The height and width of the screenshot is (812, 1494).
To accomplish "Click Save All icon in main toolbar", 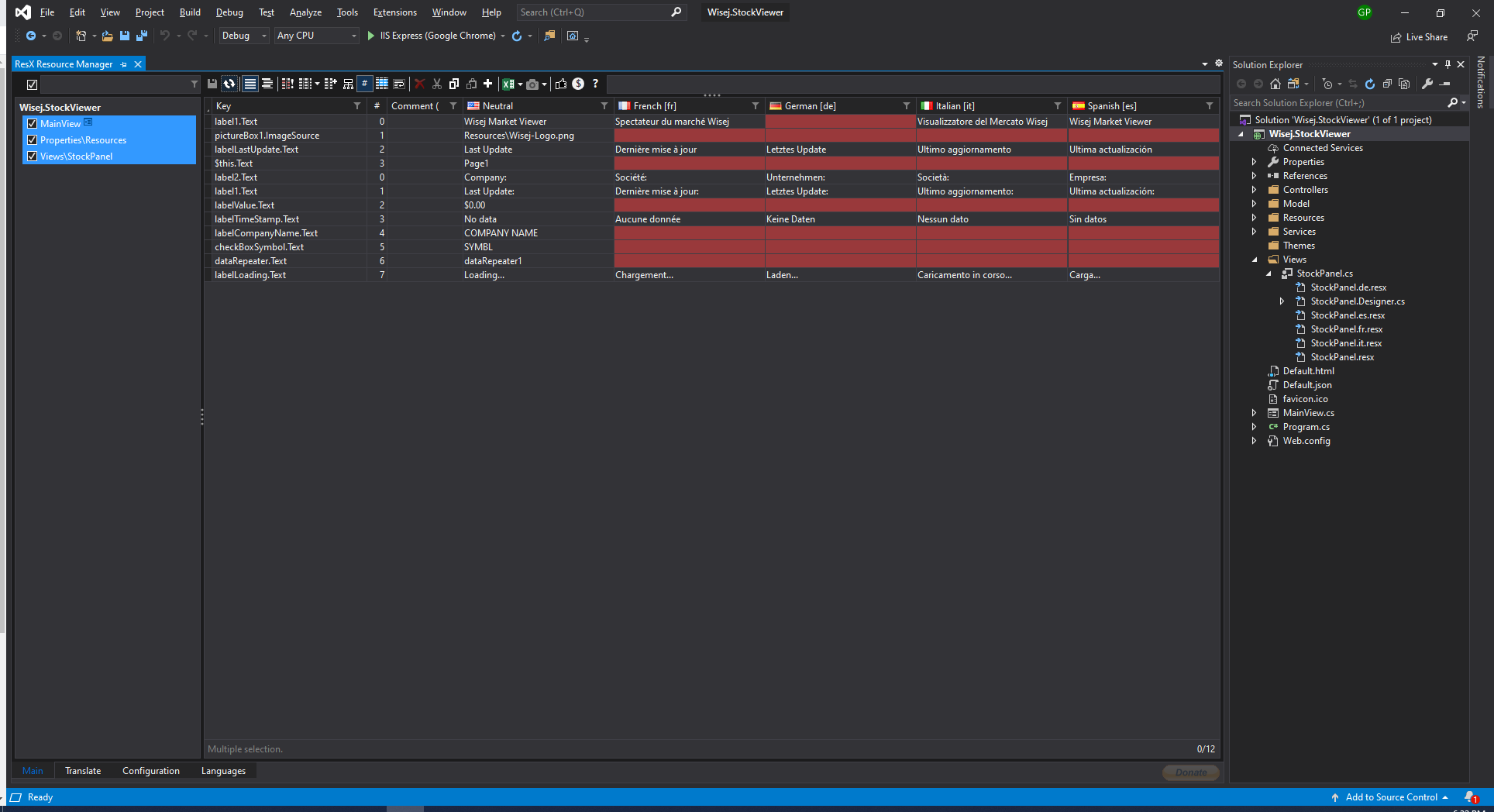I will (x=141, y=36).
